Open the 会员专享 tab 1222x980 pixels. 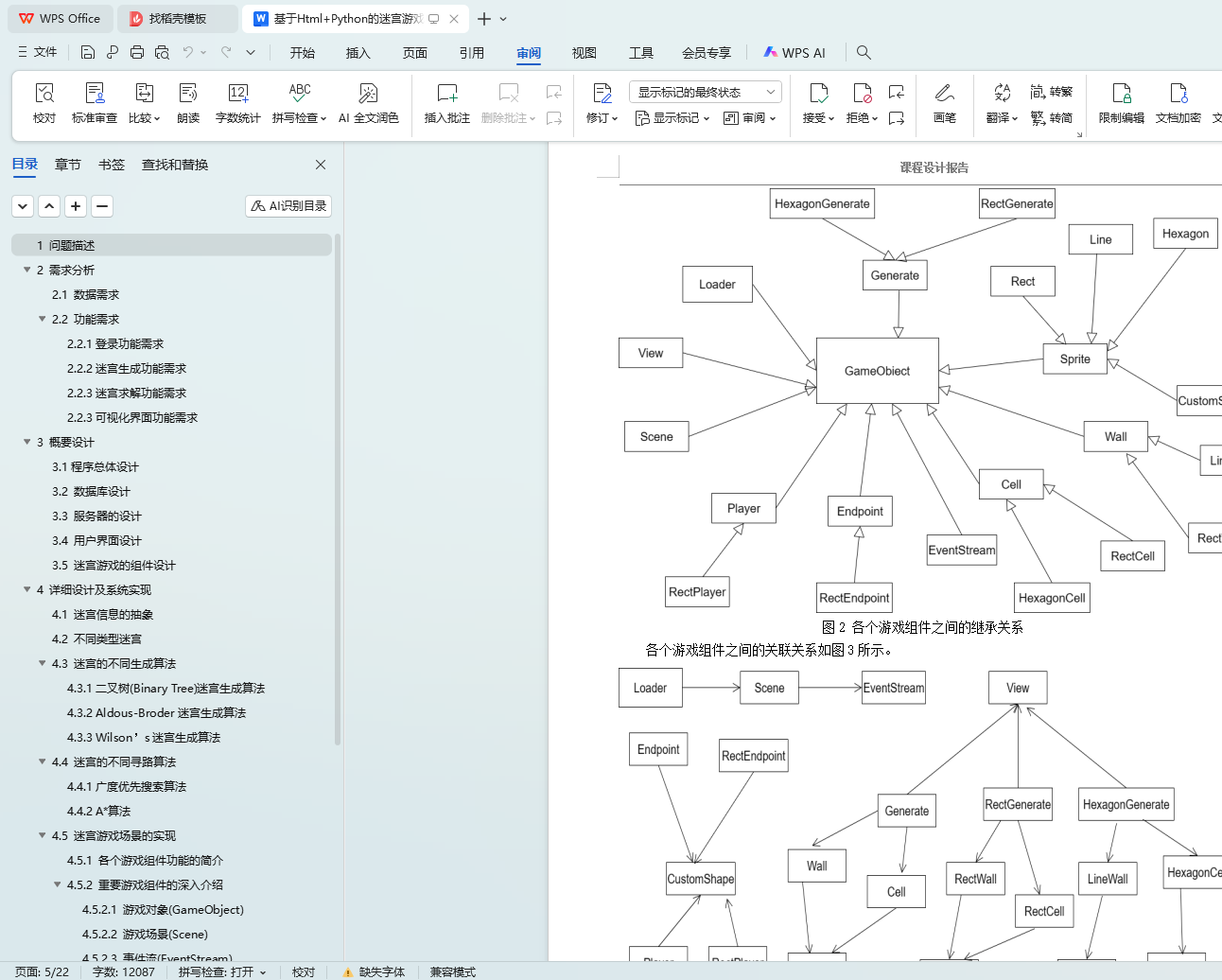click(x=707, y=53)
